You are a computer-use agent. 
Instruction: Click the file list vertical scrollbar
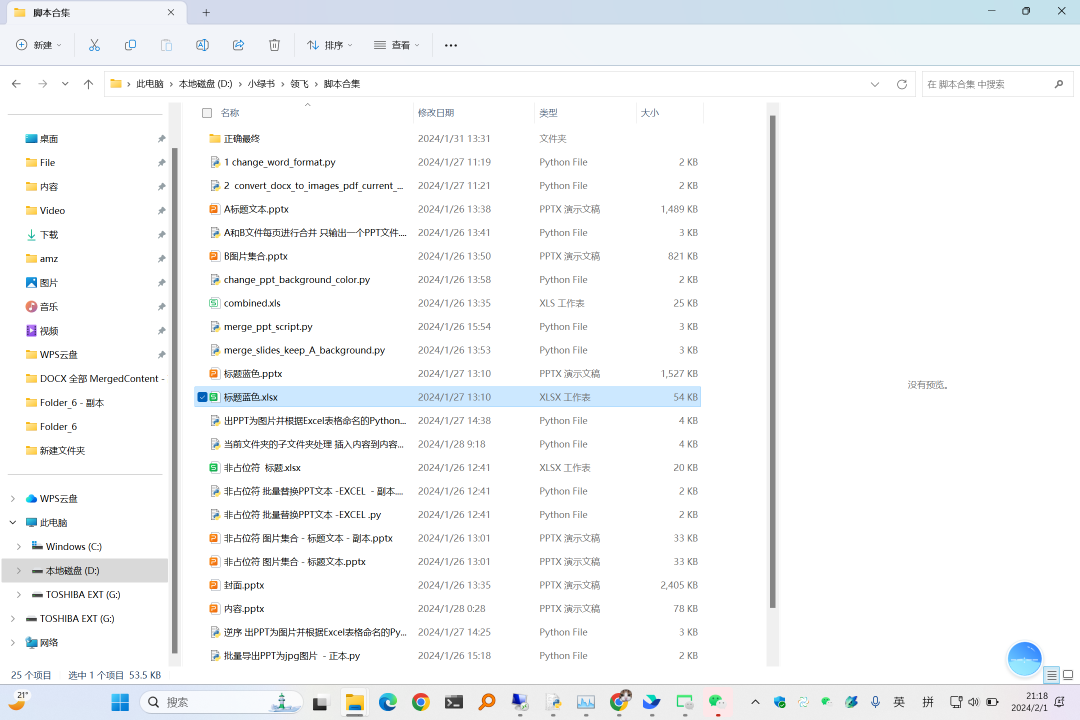tap(773, 362)
